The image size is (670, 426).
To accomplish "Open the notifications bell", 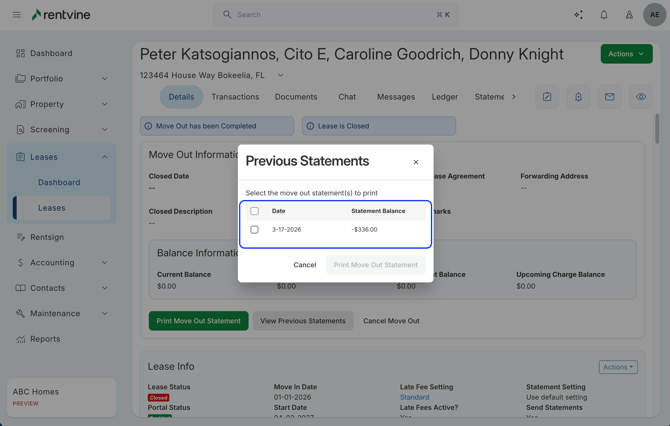I will pos(604,15).
